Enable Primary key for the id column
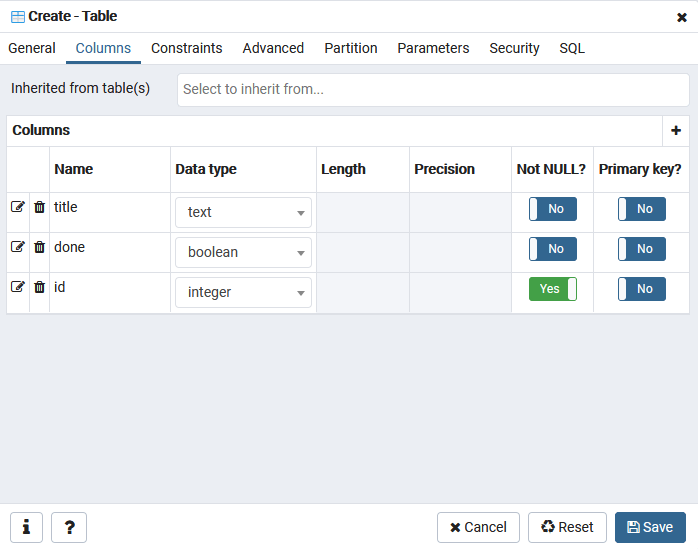 tap(641, 289)
